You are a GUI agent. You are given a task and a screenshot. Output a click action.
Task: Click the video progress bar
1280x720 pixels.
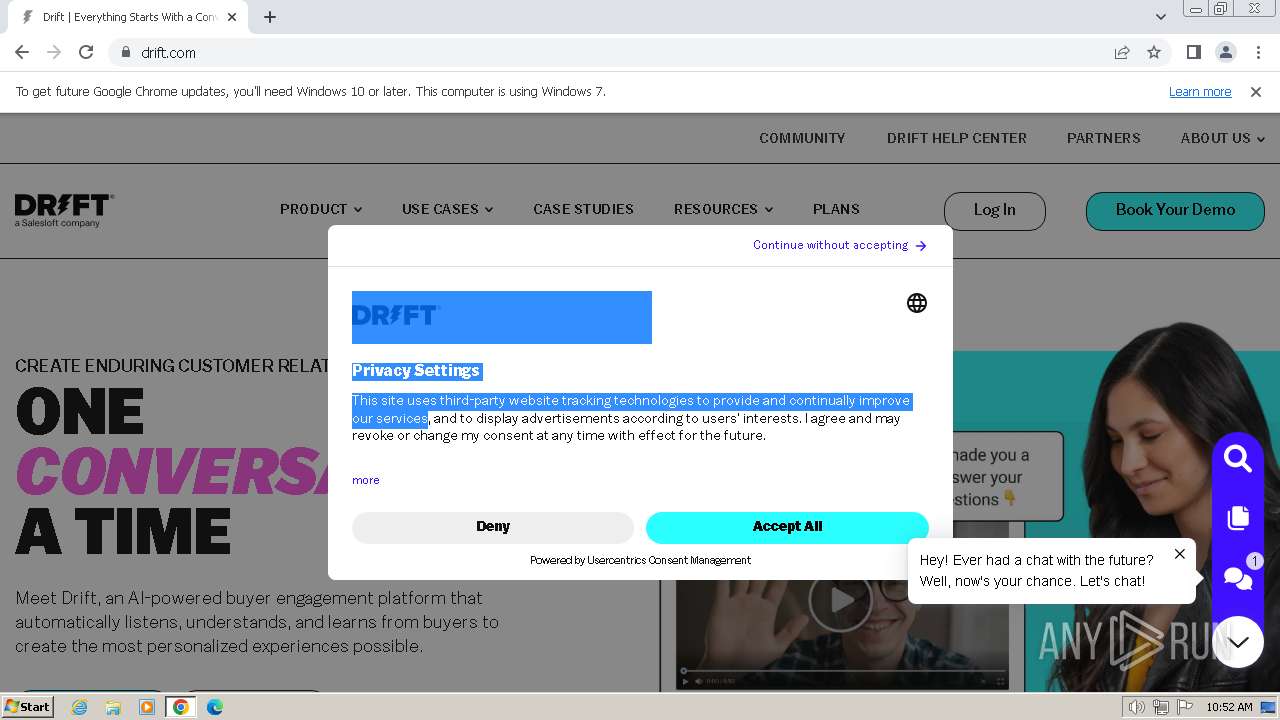coord(843,670)
